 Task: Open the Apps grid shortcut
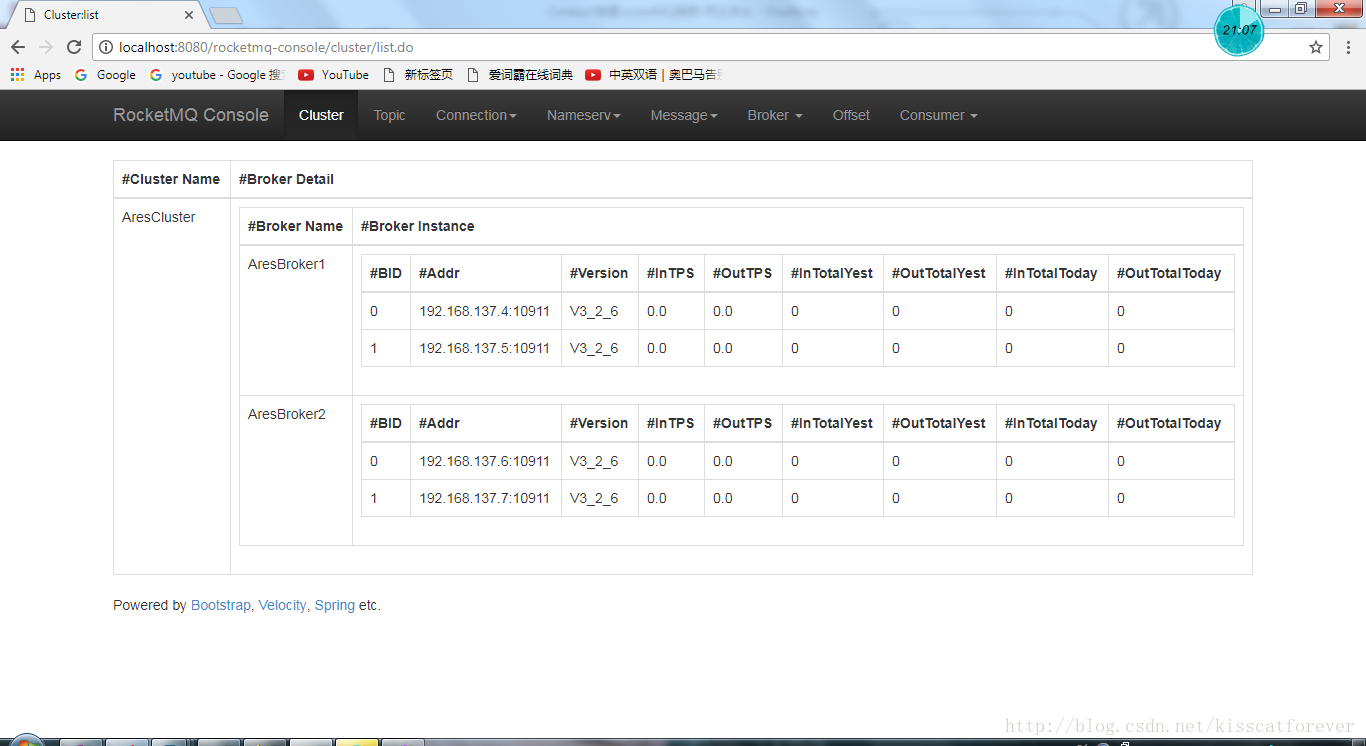pos(36,75)
